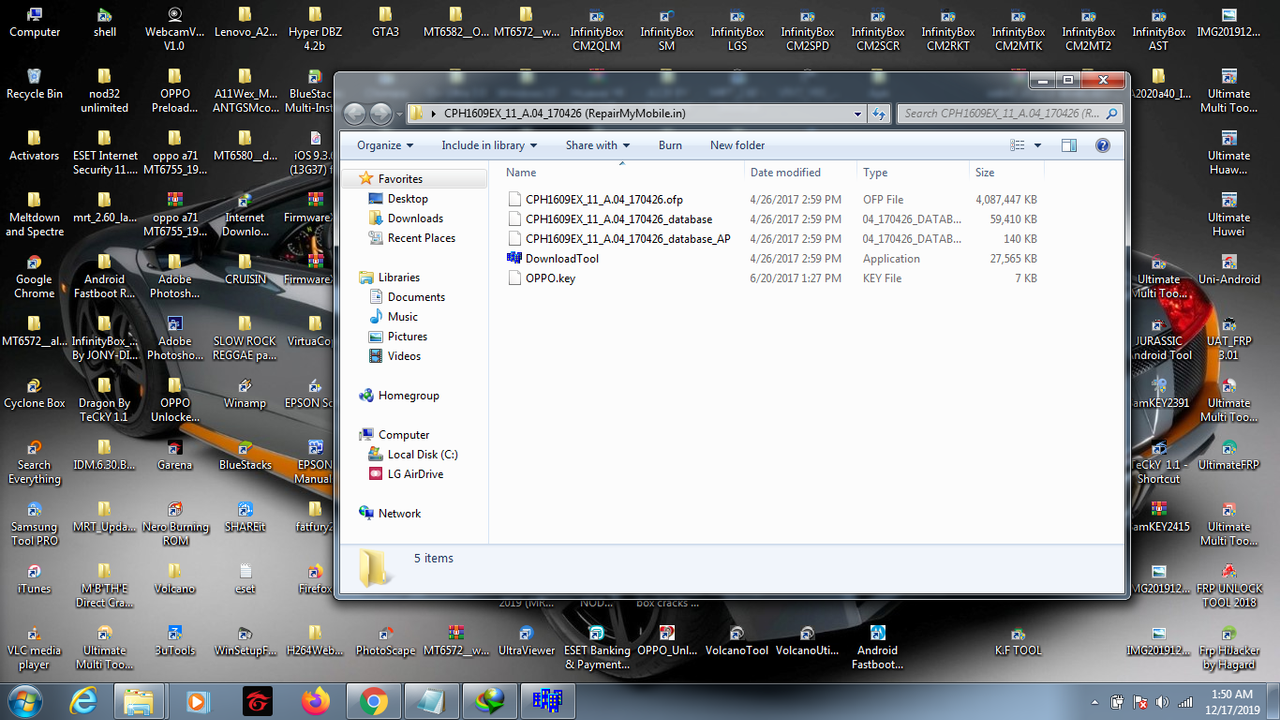Select the UltimateFRP desktop shortcut
The height and width of the screenshot is (720, 1280).
(1228, 456)
